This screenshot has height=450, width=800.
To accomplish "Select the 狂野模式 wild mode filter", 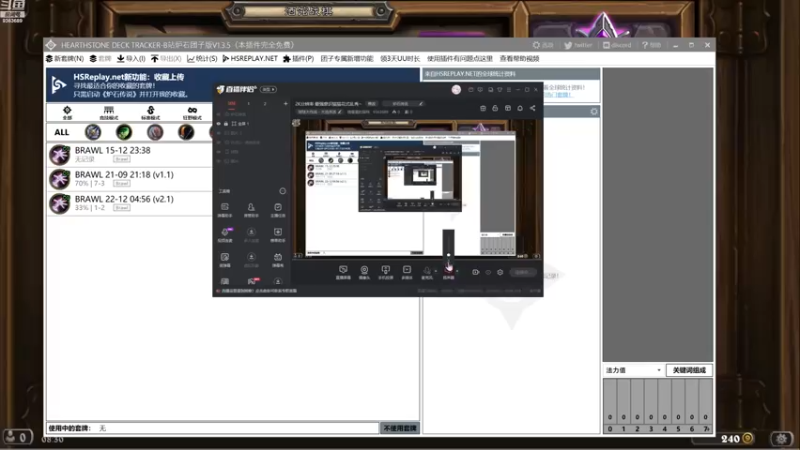I will point(192,113).
